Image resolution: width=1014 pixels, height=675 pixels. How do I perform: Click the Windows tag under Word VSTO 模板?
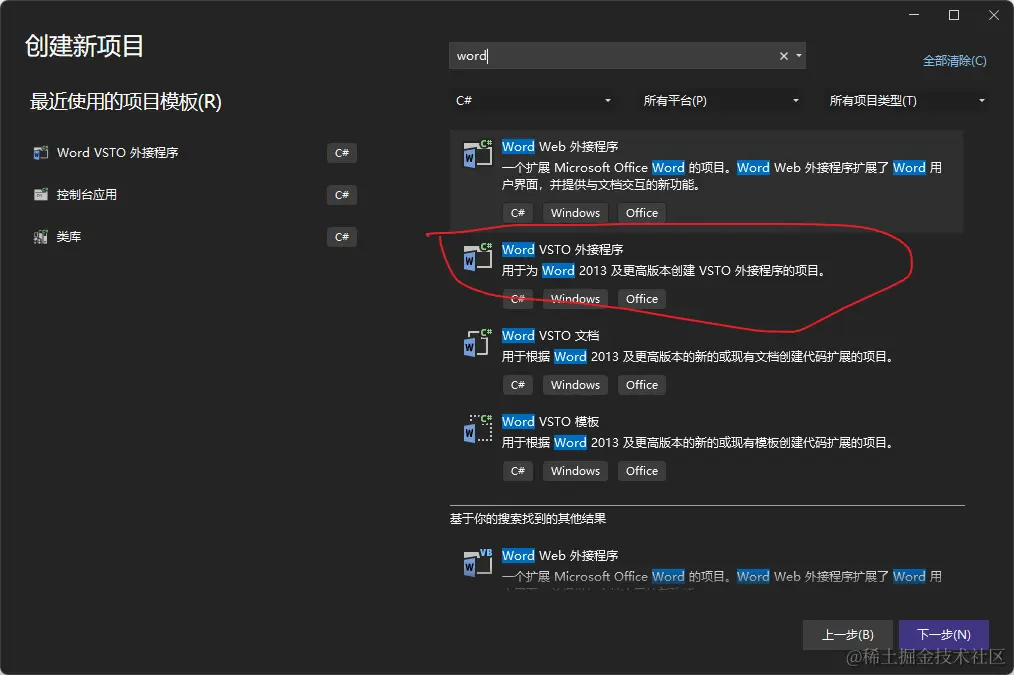coord(576,471)
